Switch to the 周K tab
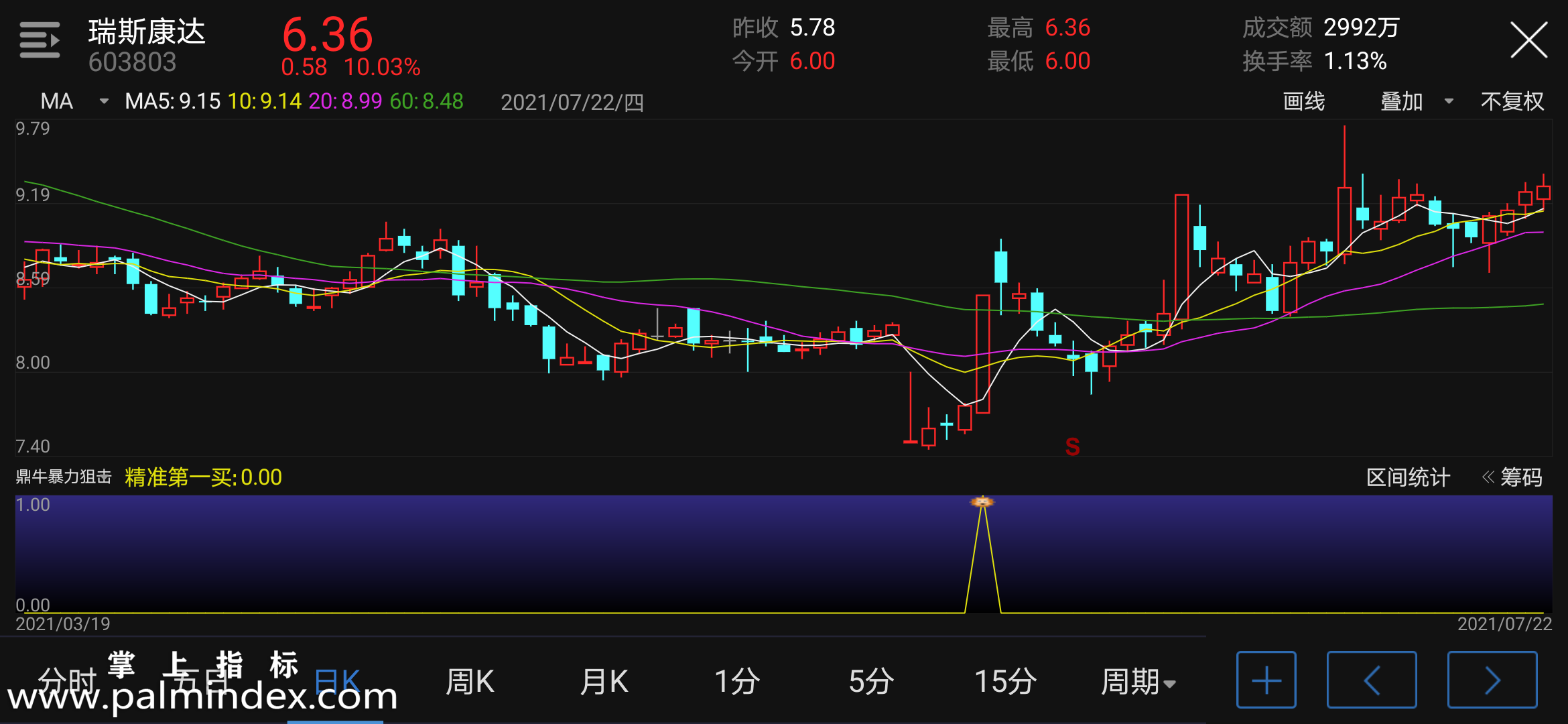The width and height of the screenshot is (1568, 724). click(470, 682)
